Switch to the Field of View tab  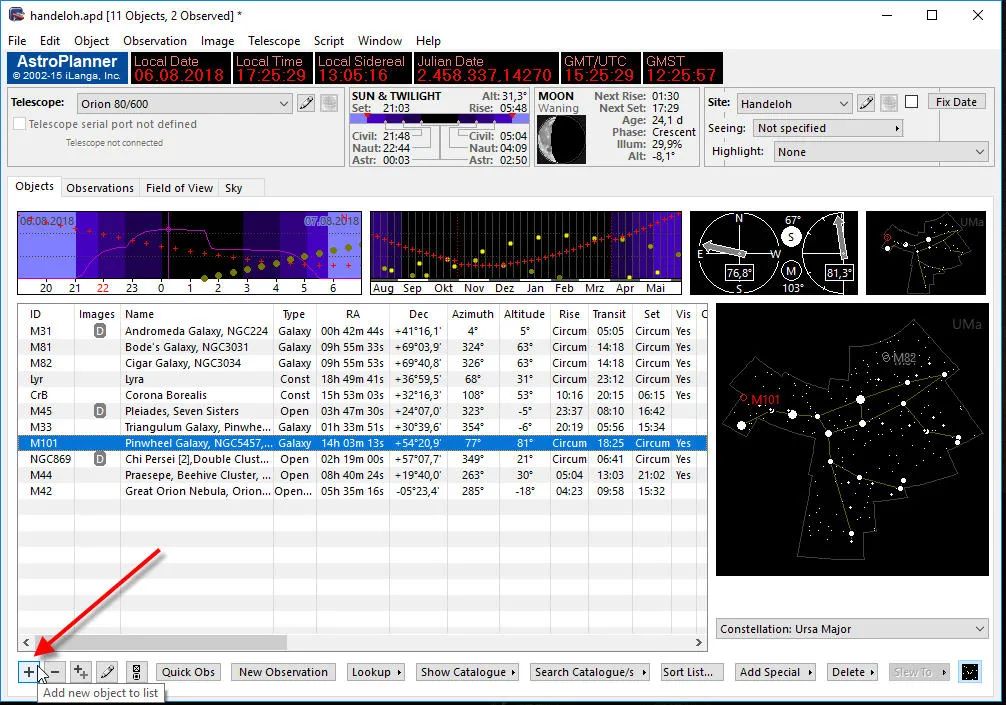pyautogui.click(x=179, y=188)
